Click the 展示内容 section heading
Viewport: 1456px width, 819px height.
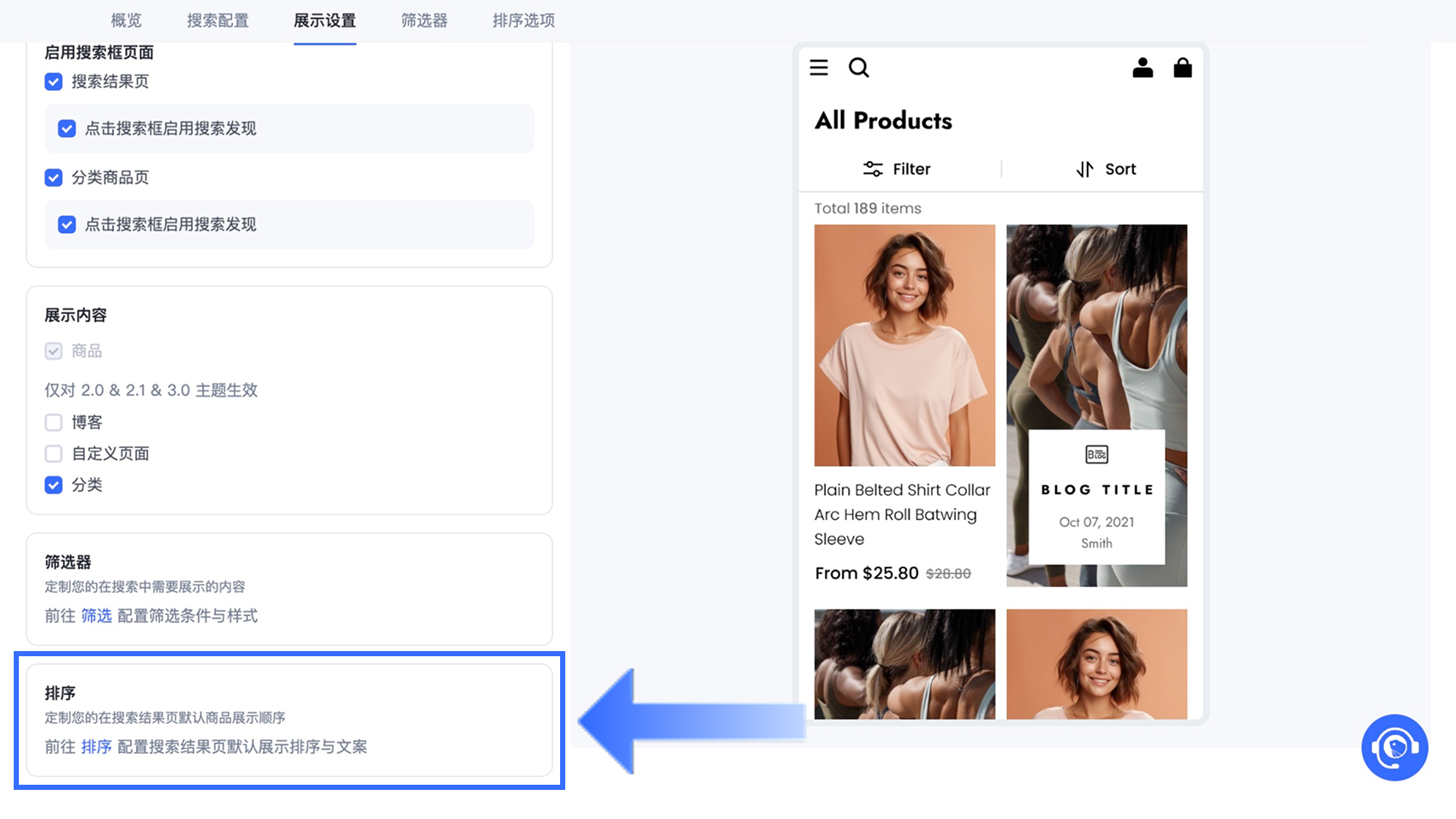(x=75, y=315)
